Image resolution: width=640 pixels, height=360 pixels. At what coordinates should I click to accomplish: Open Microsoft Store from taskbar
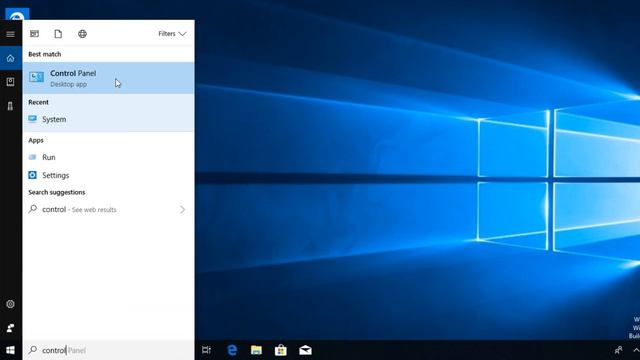coord(281,350)
